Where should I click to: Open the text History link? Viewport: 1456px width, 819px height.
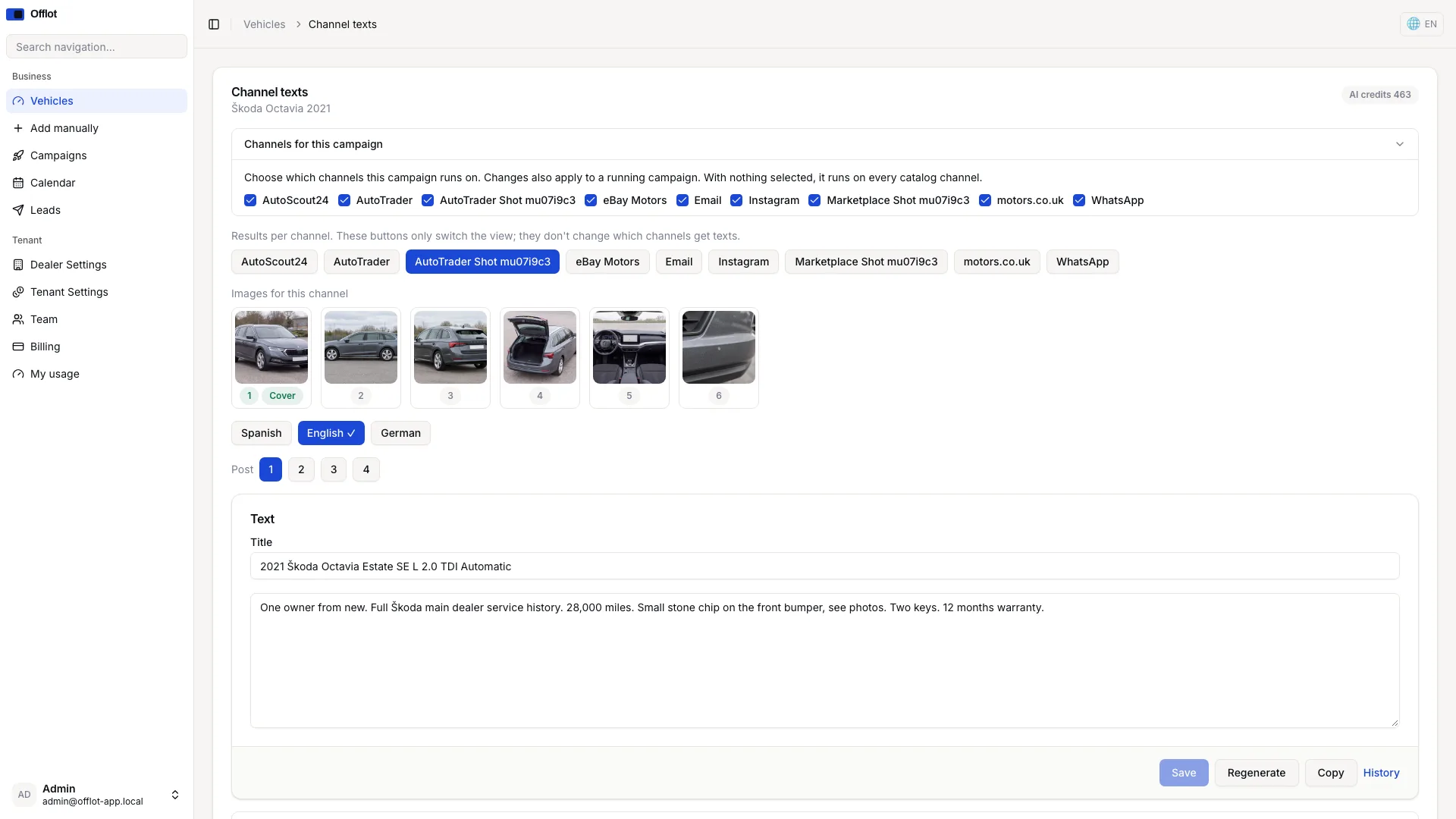tap(1382, 773)
